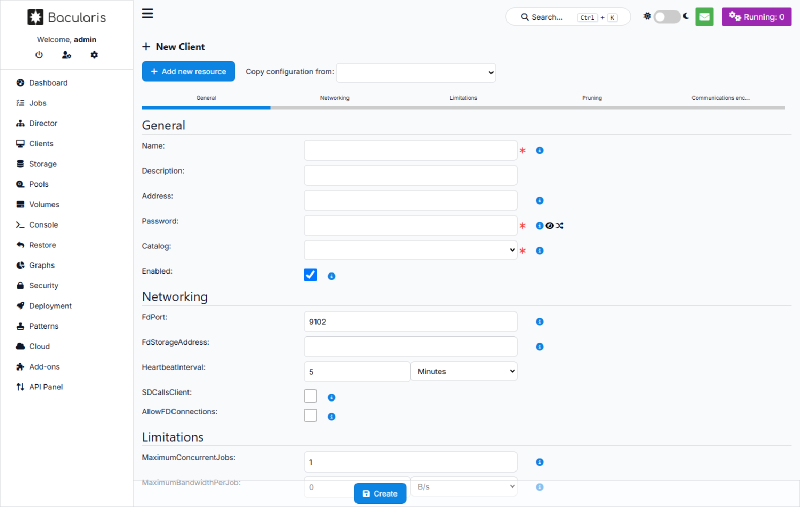
Task: Click the FdPort field showing 9102
Action: tap(411, 321)
